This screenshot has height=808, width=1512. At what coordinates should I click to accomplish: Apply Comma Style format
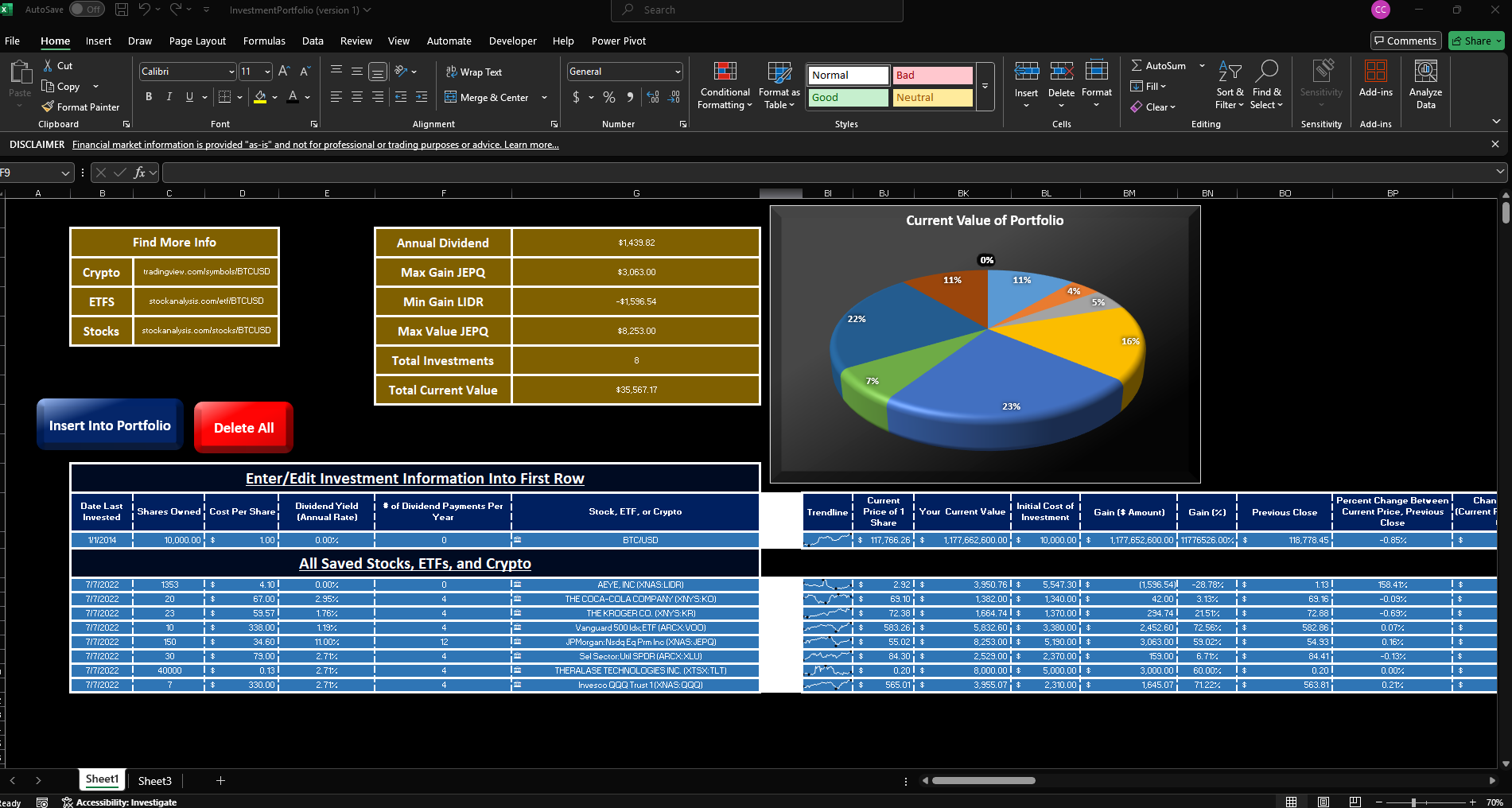(630, 96)
